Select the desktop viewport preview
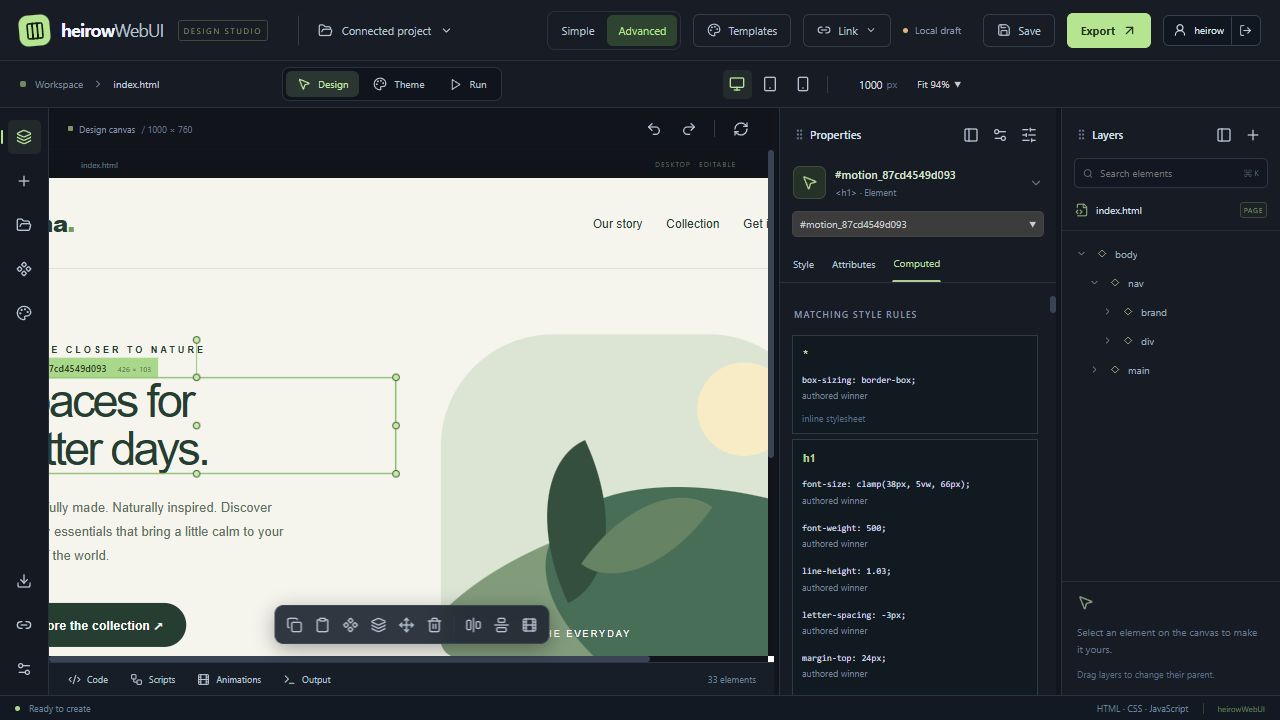1280x720 pixels. (737, 85)
